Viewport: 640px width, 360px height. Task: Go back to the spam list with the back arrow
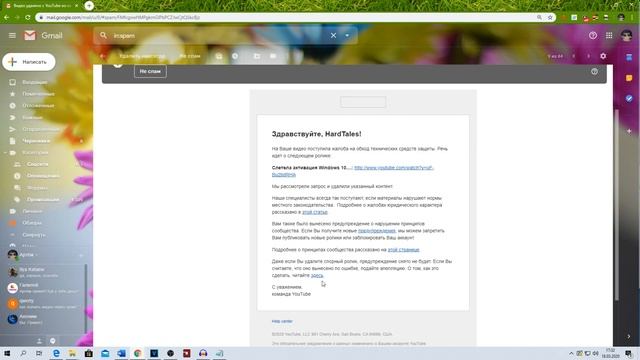(102, 56)
